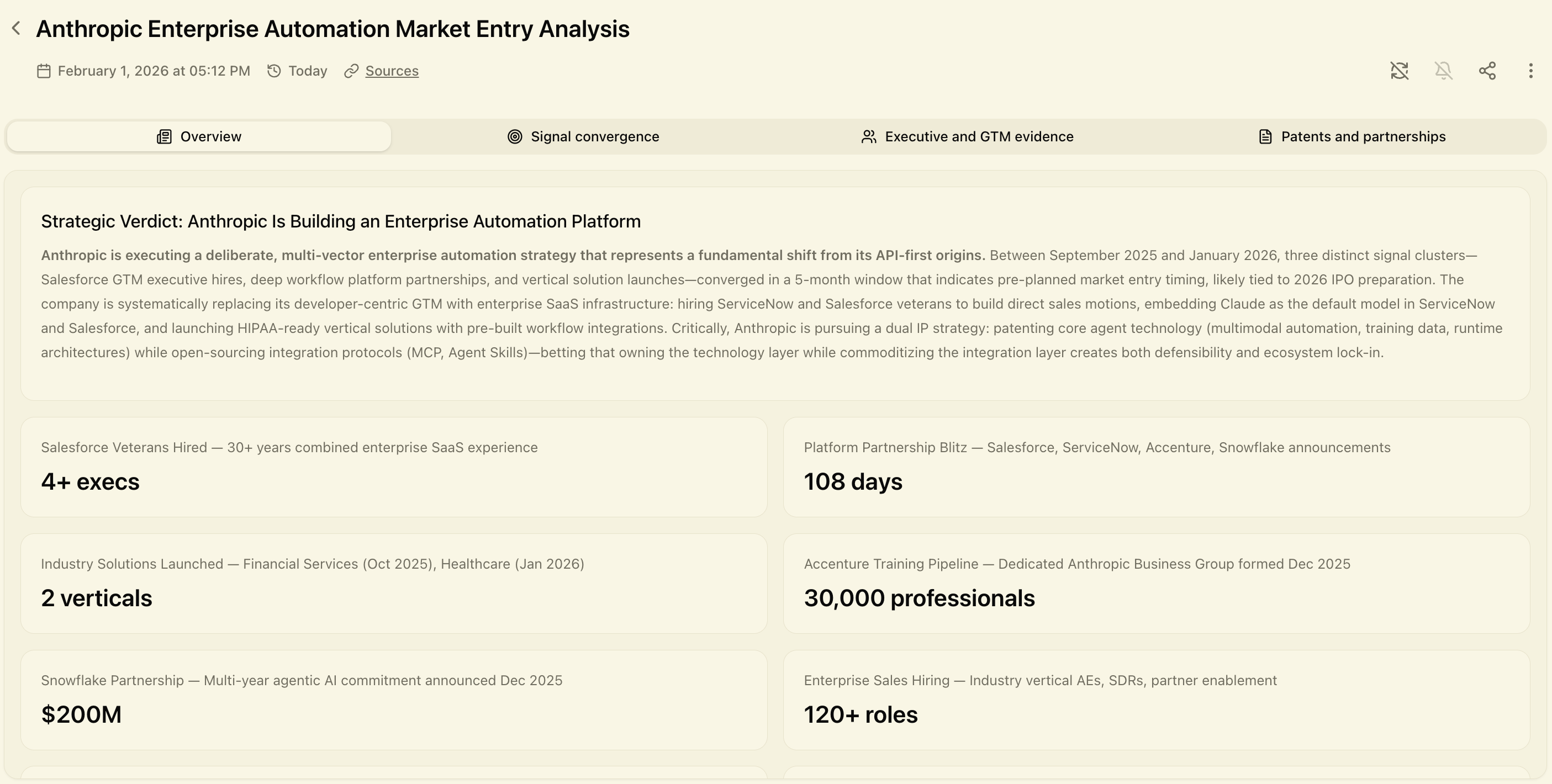Click the target icon on Signal convergence
Screen dimensions: 1552x784
pos(515,137)
